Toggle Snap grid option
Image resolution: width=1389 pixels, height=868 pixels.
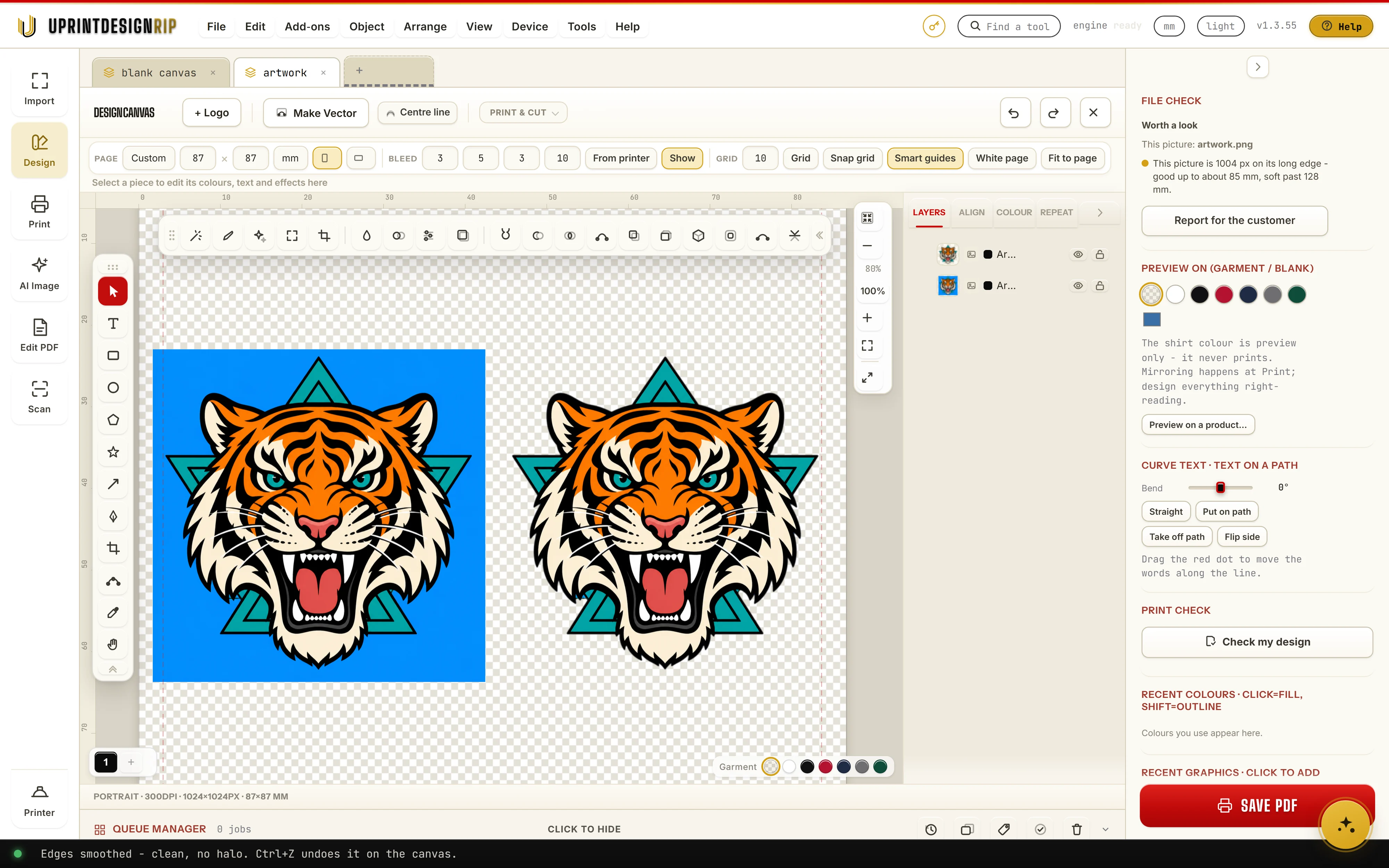point(852,158)
